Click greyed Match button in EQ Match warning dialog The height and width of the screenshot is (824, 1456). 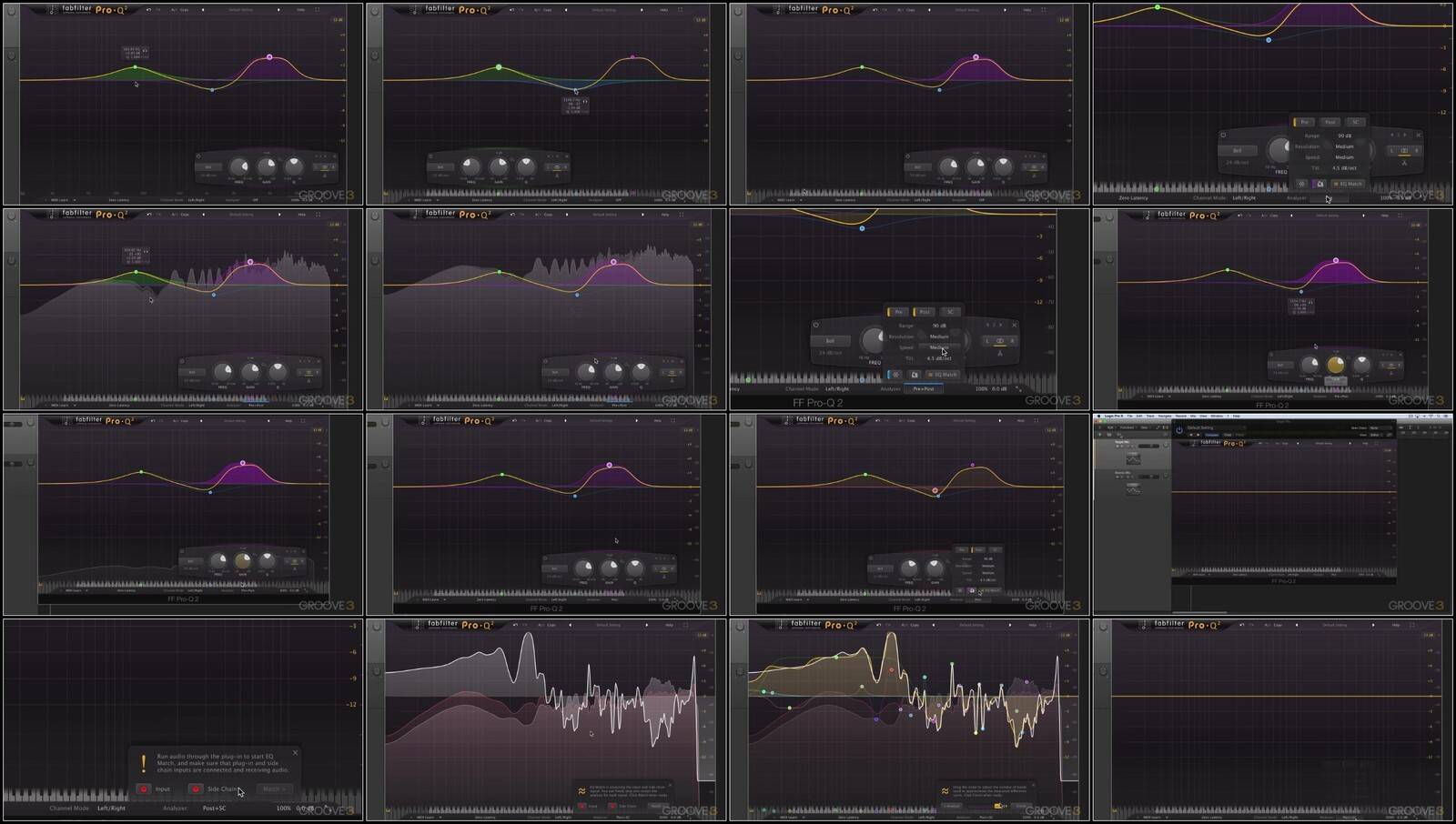[x=273, y=789]
